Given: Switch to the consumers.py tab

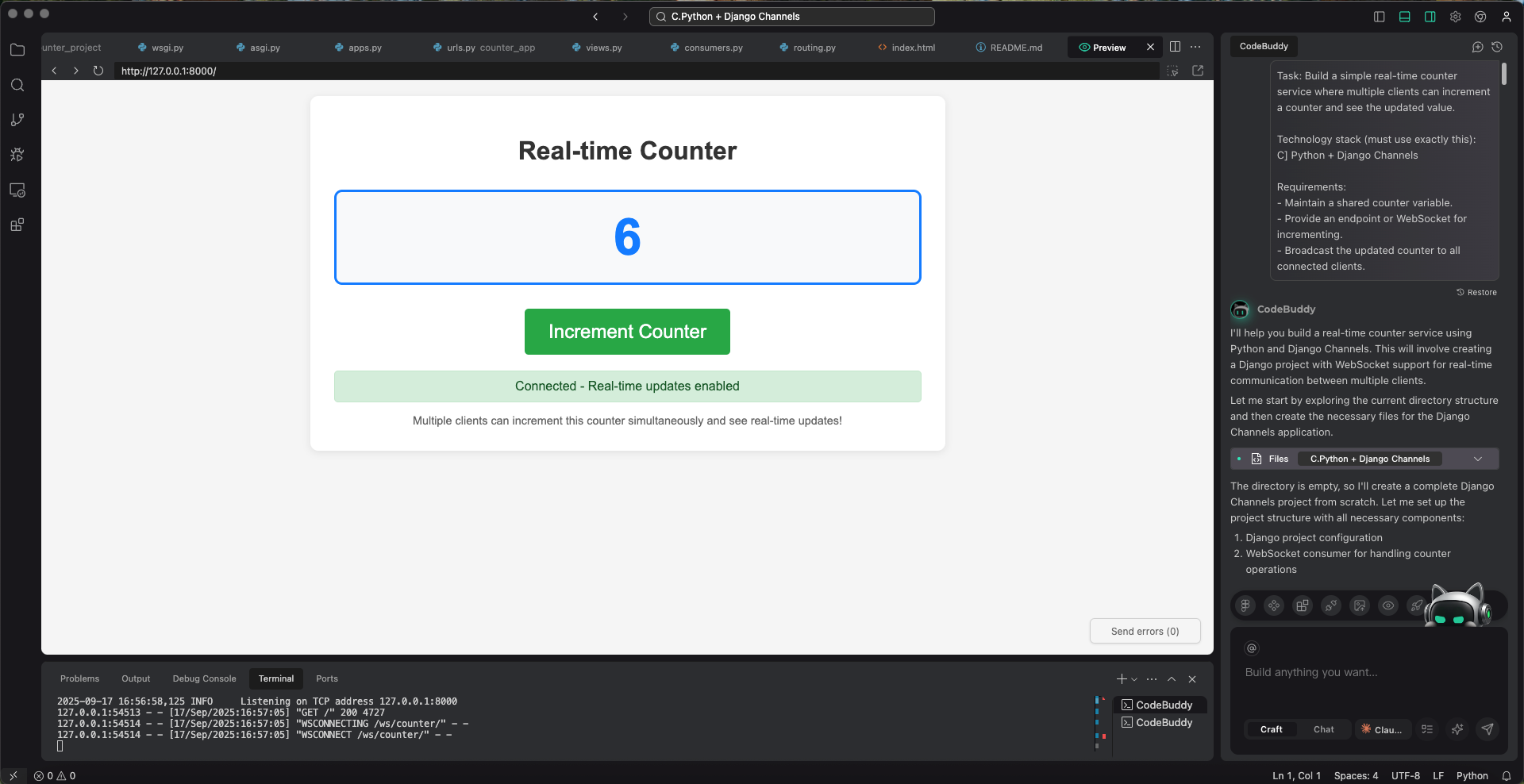Looking at the screenshot, I should tap(706, 48).
